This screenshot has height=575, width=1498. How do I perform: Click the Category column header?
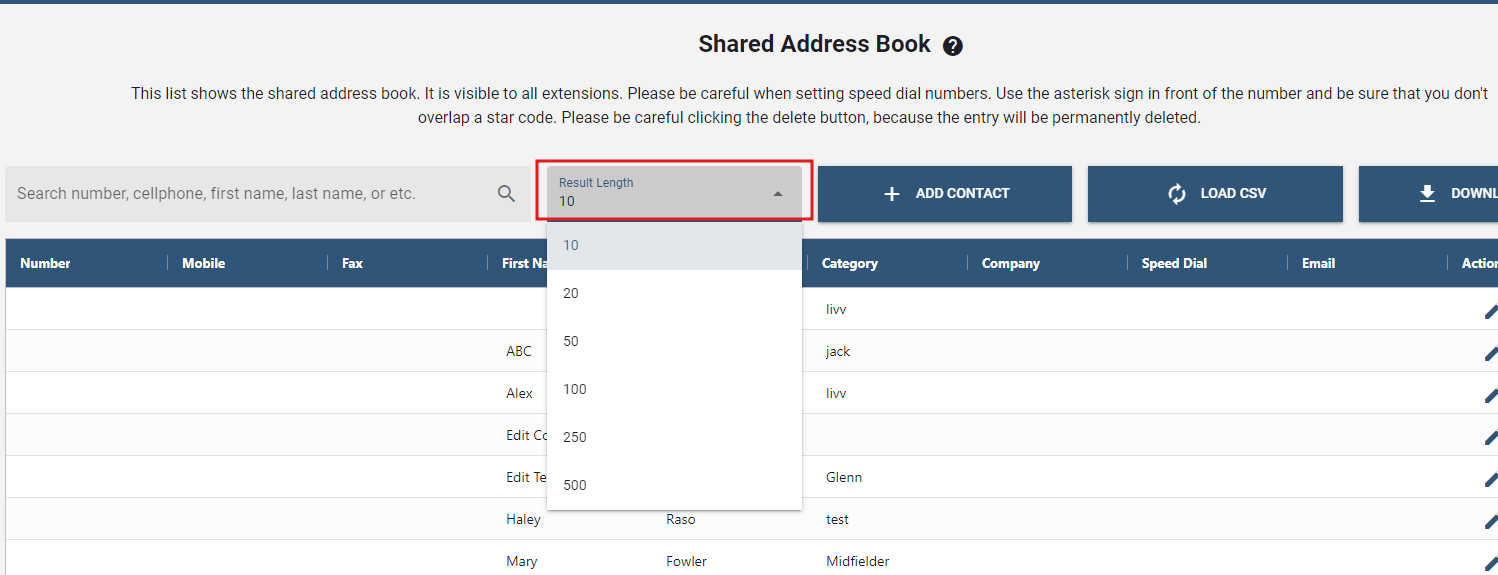click(x=850, y=263)
